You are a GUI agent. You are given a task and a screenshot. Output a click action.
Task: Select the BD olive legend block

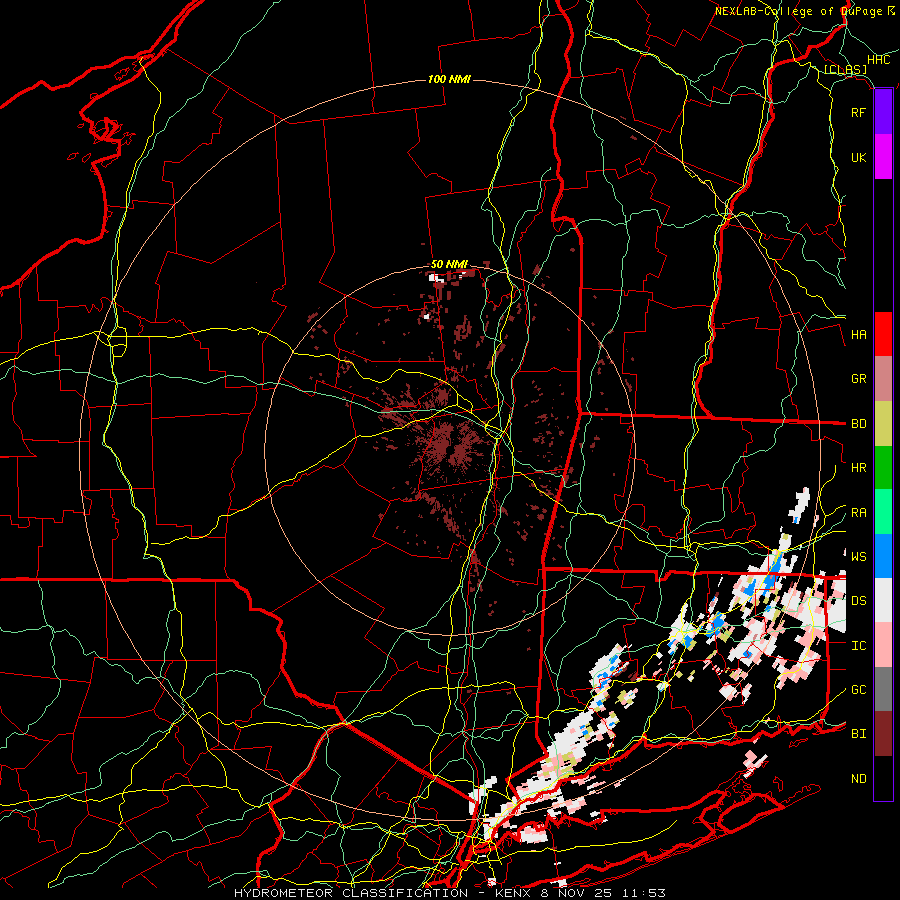(x=883, y=424)
